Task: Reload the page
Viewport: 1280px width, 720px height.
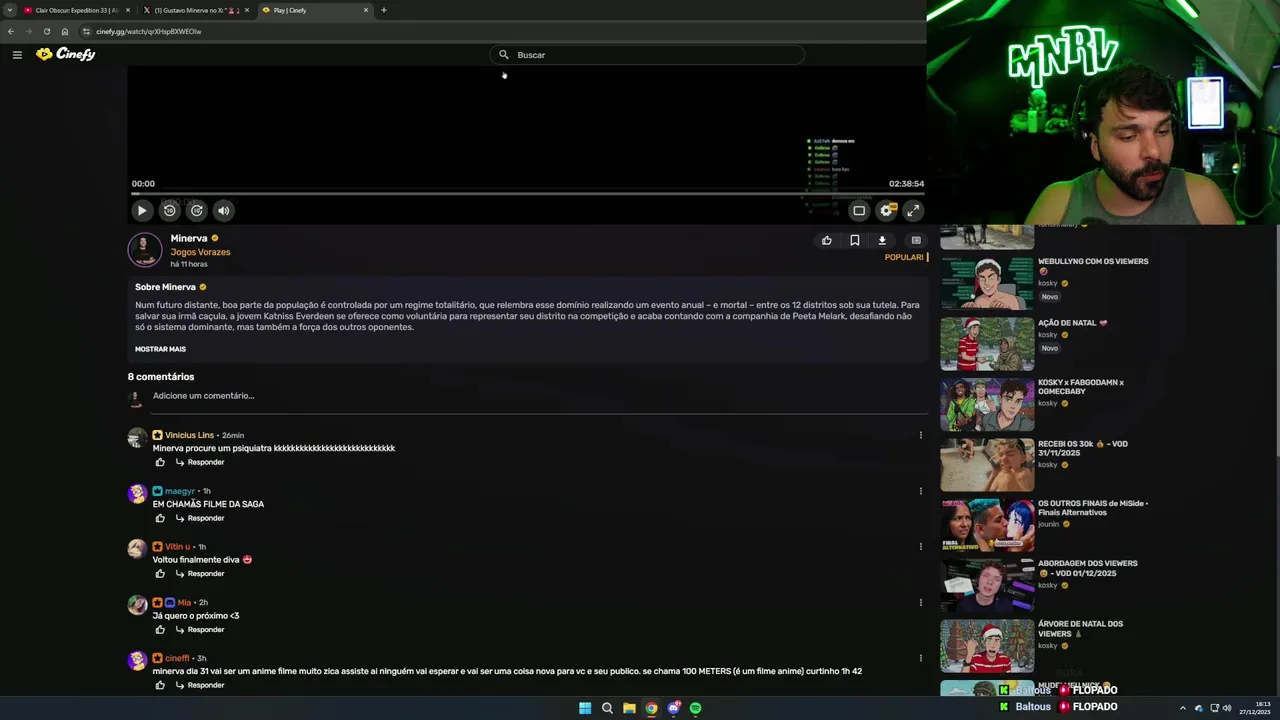Action: pyautogui.click(x=46, y=31)
